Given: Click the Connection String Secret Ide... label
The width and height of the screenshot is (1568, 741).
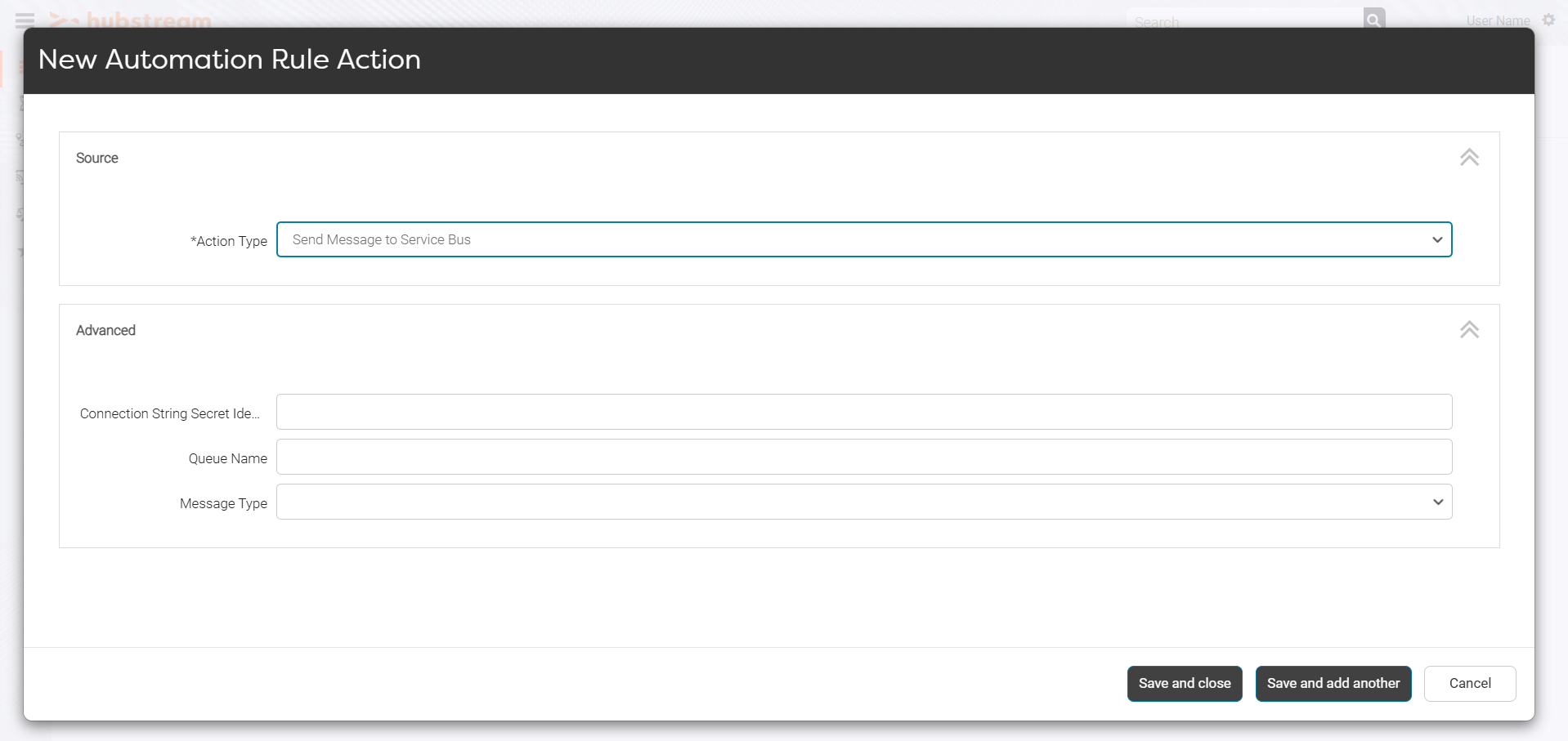Looking at the screenshot, I should pyautogui.click(x=170, y=413).
